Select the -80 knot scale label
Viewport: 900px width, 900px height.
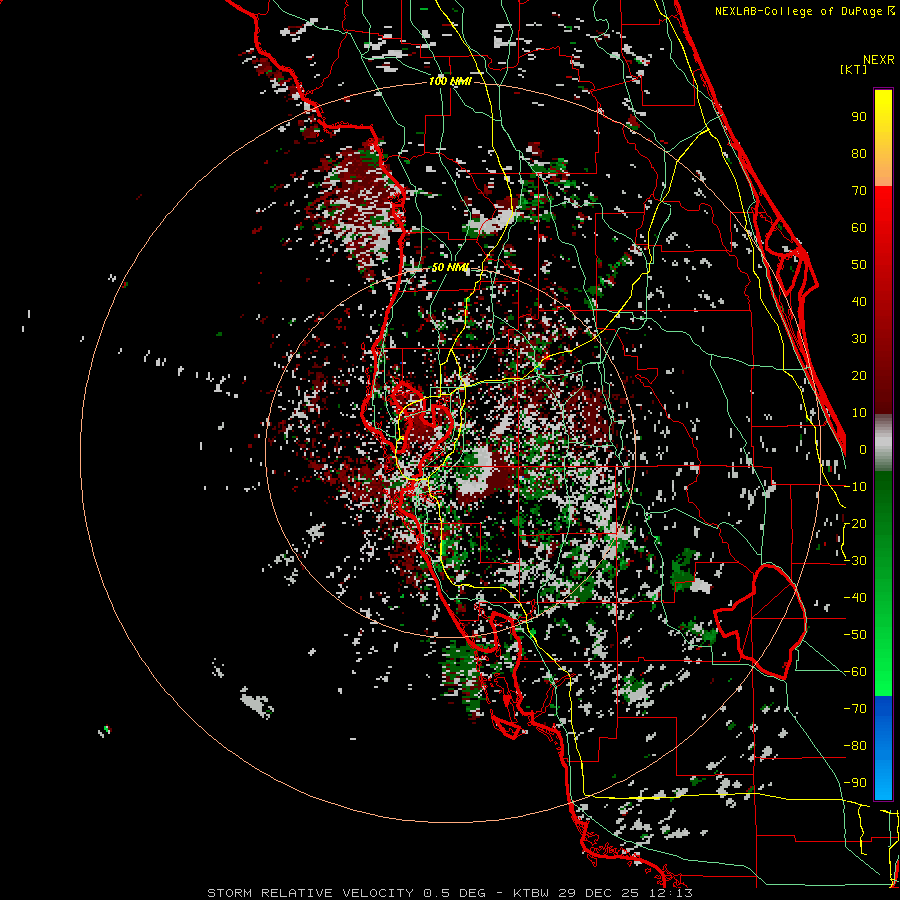tap(855, 746)
